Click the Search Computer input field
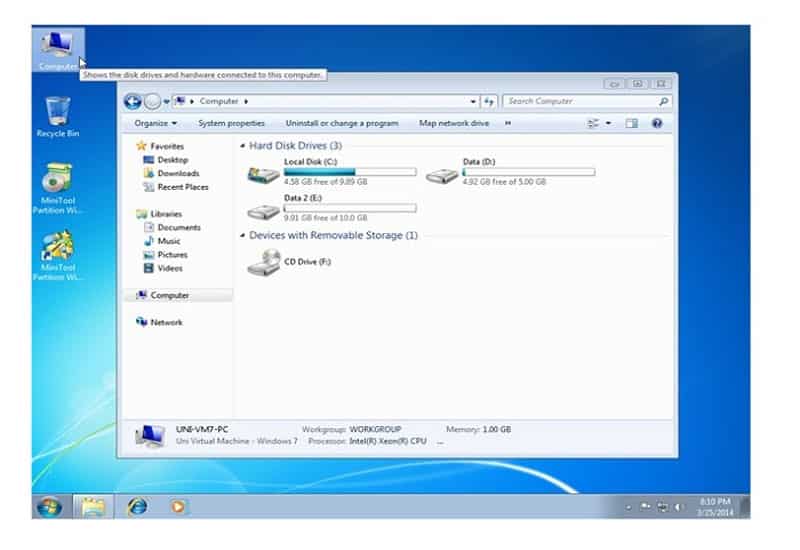The image size is (800, 550). 580,101
